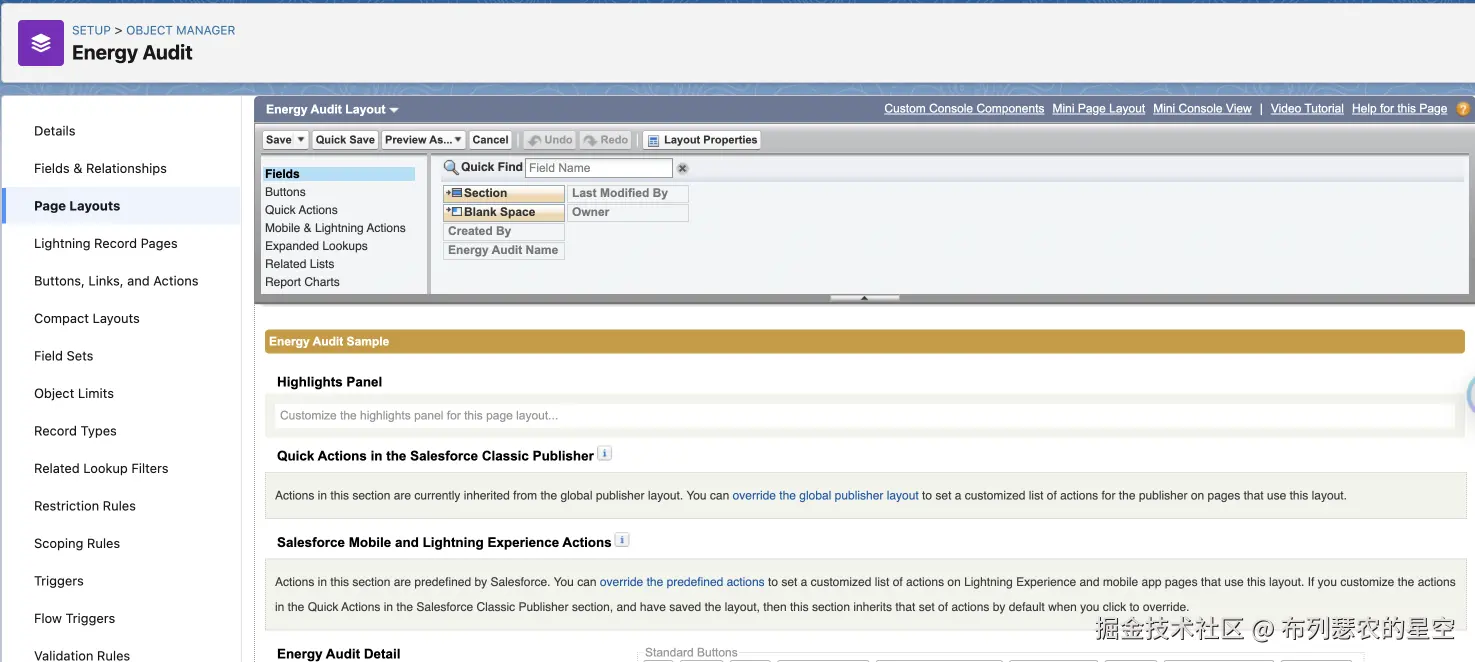Collapse the palette using the bottom handle
The height and width of the screenshot is (662, 1475).
point(864,297)
